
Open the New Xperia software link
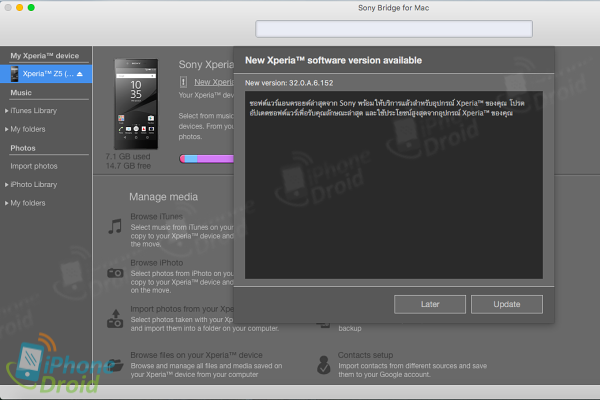pos(214,82)
